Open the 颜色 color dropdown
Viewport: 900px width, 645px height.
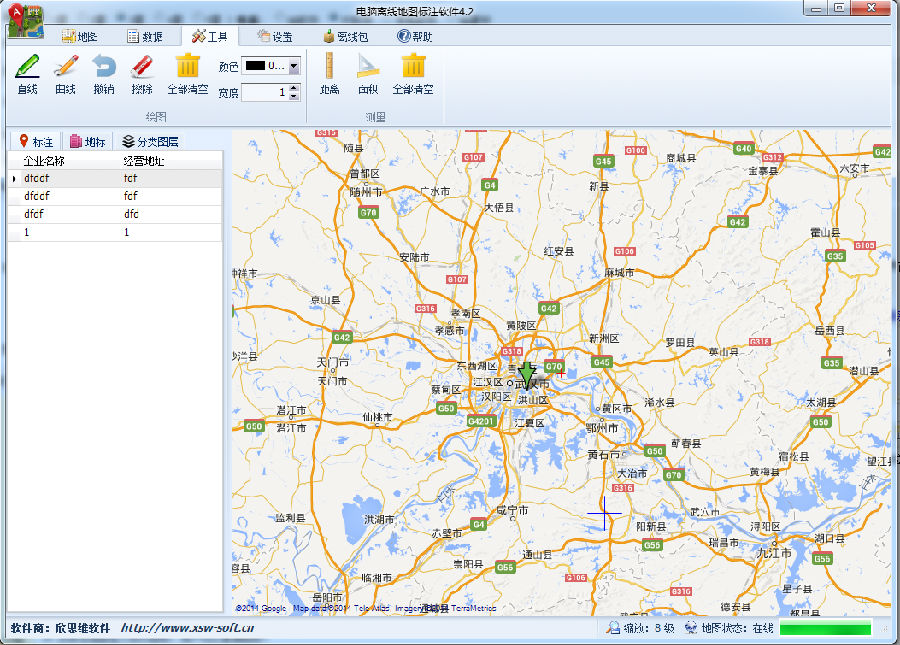tap(294, 66)
